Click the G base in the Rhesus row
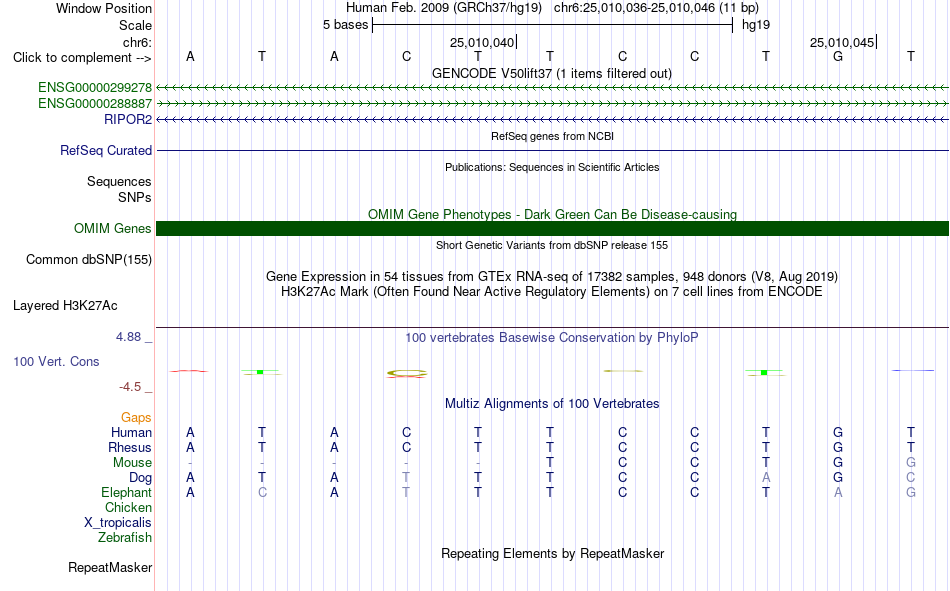The height and width of the screenshot is (591, 950). (x=838, y=447)
